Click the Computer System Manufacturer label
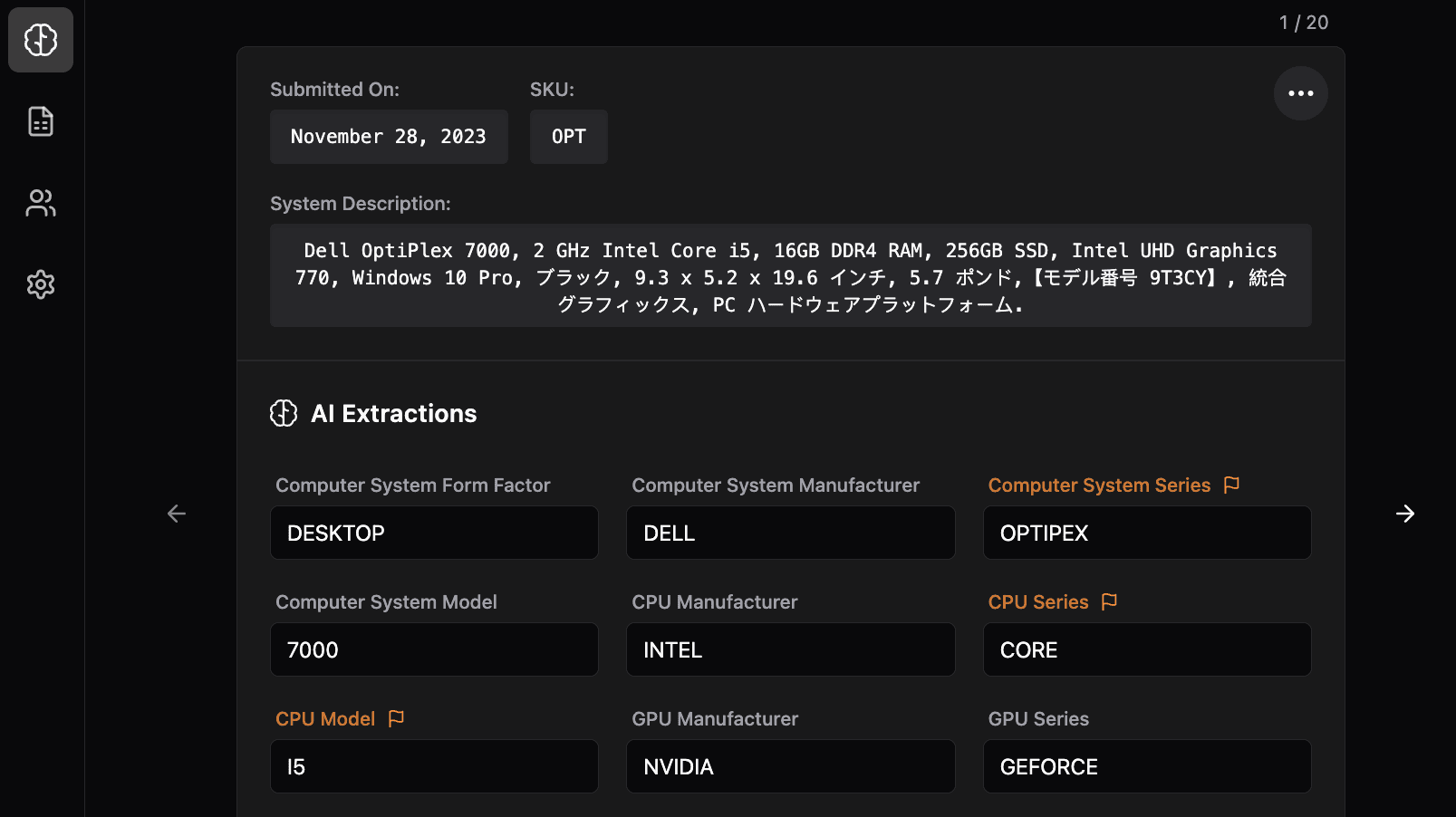1456x817 pixels. tap(776, 485)
